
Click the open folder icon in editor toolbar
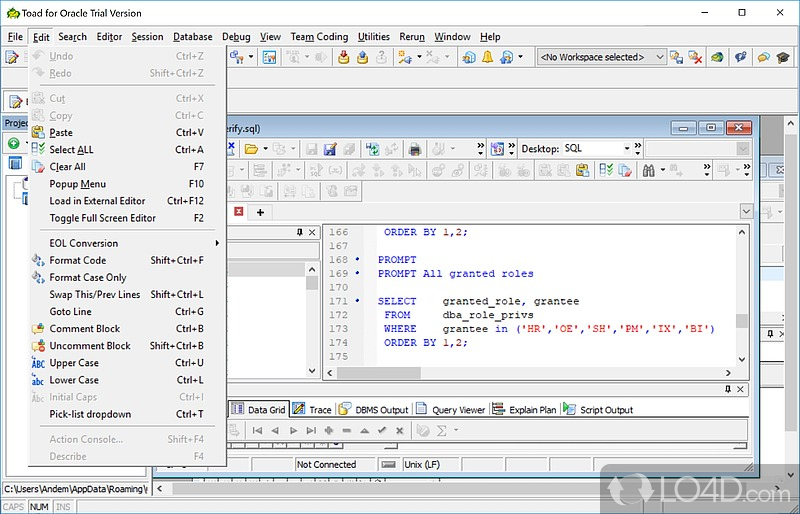[251, 149]
